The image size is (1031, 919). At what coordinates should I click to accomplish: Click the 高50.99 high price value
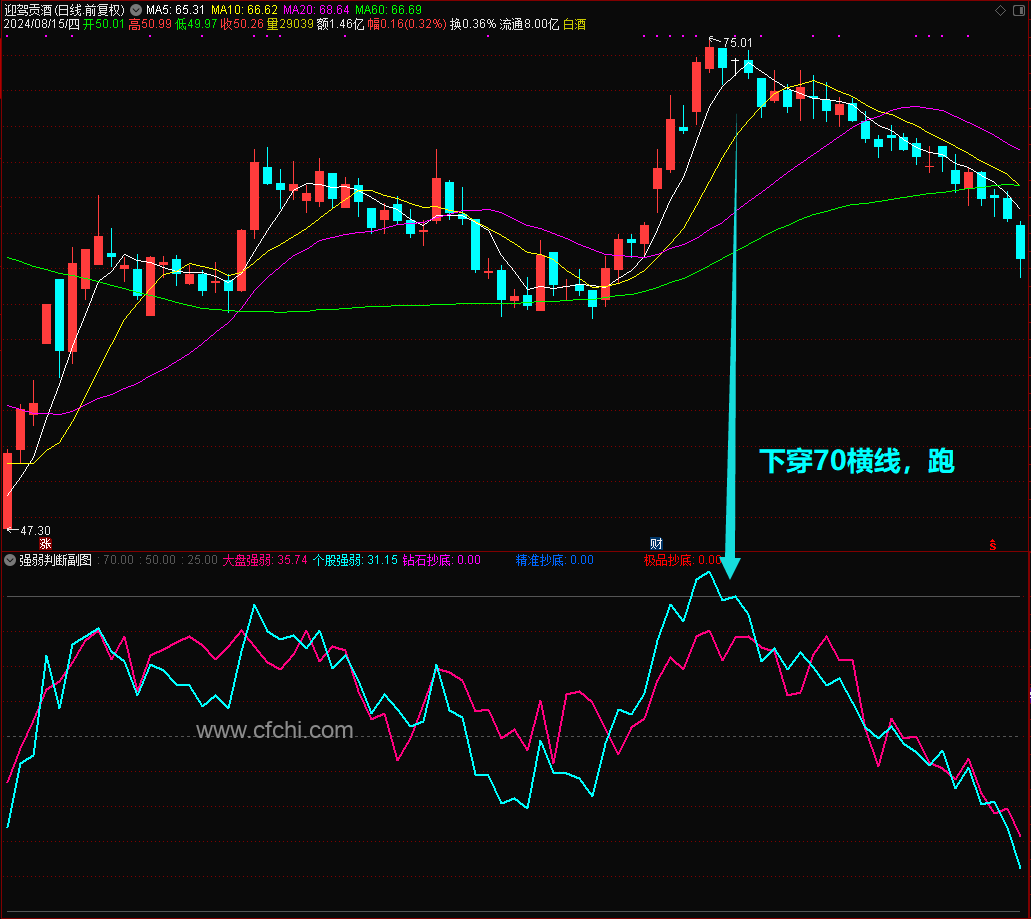click(150, 24)
